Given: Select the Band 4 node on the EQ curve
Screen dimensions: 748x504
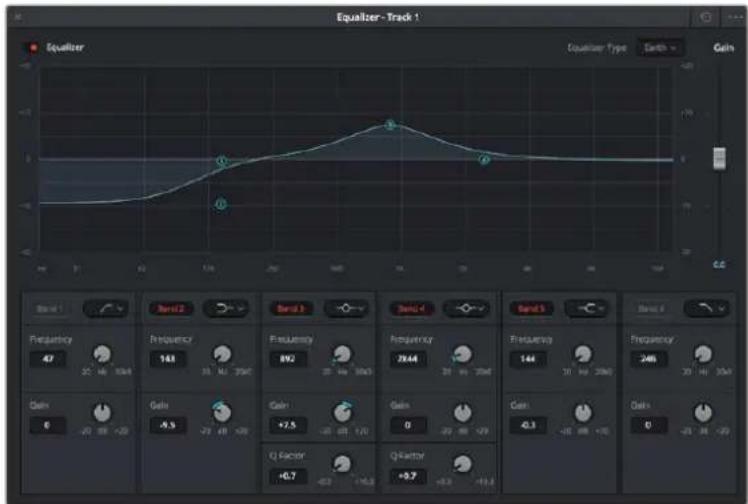Looking at the screenshot, I should 484,160.
